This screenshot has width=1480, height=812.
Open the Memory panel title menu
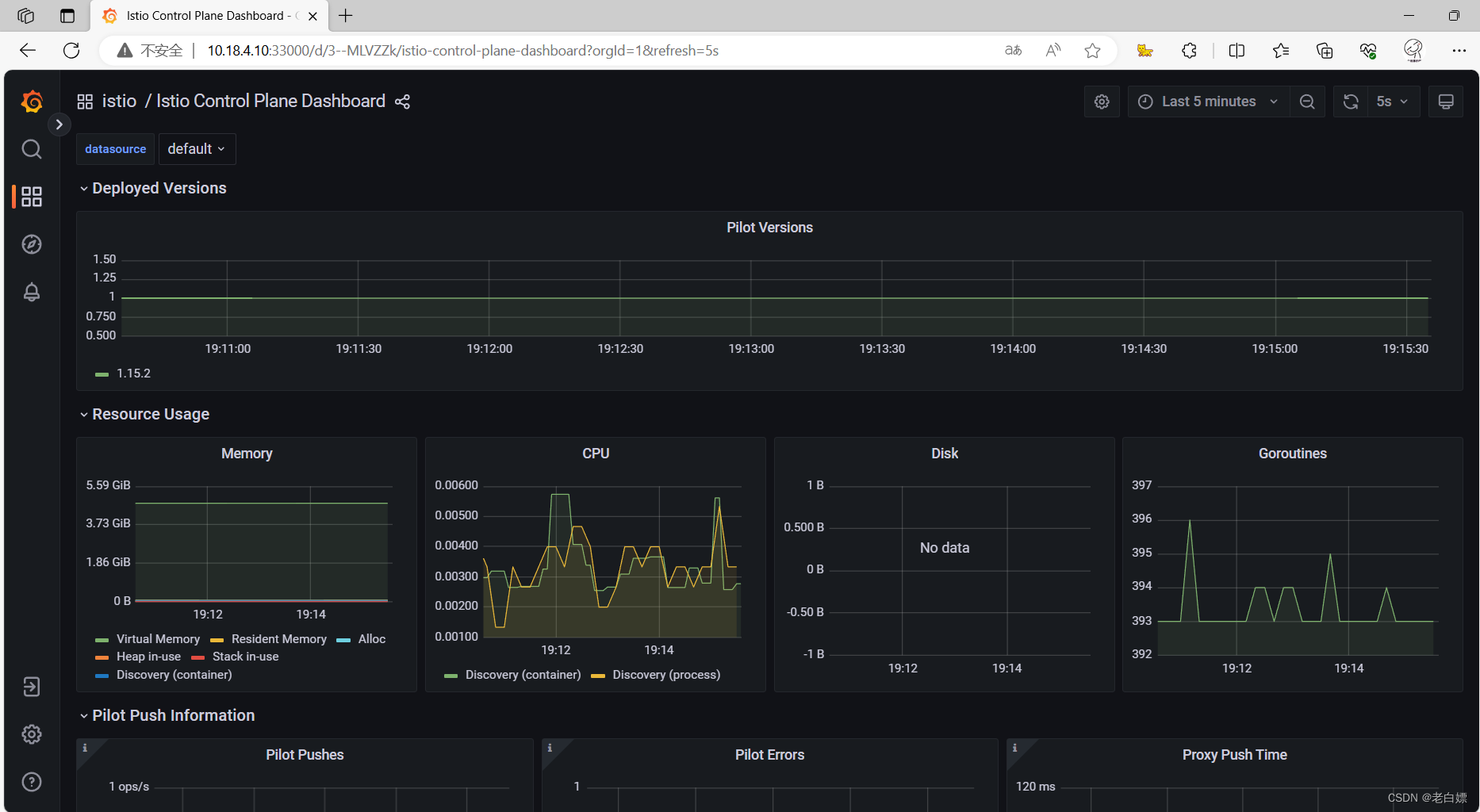[x=247, y=454]
